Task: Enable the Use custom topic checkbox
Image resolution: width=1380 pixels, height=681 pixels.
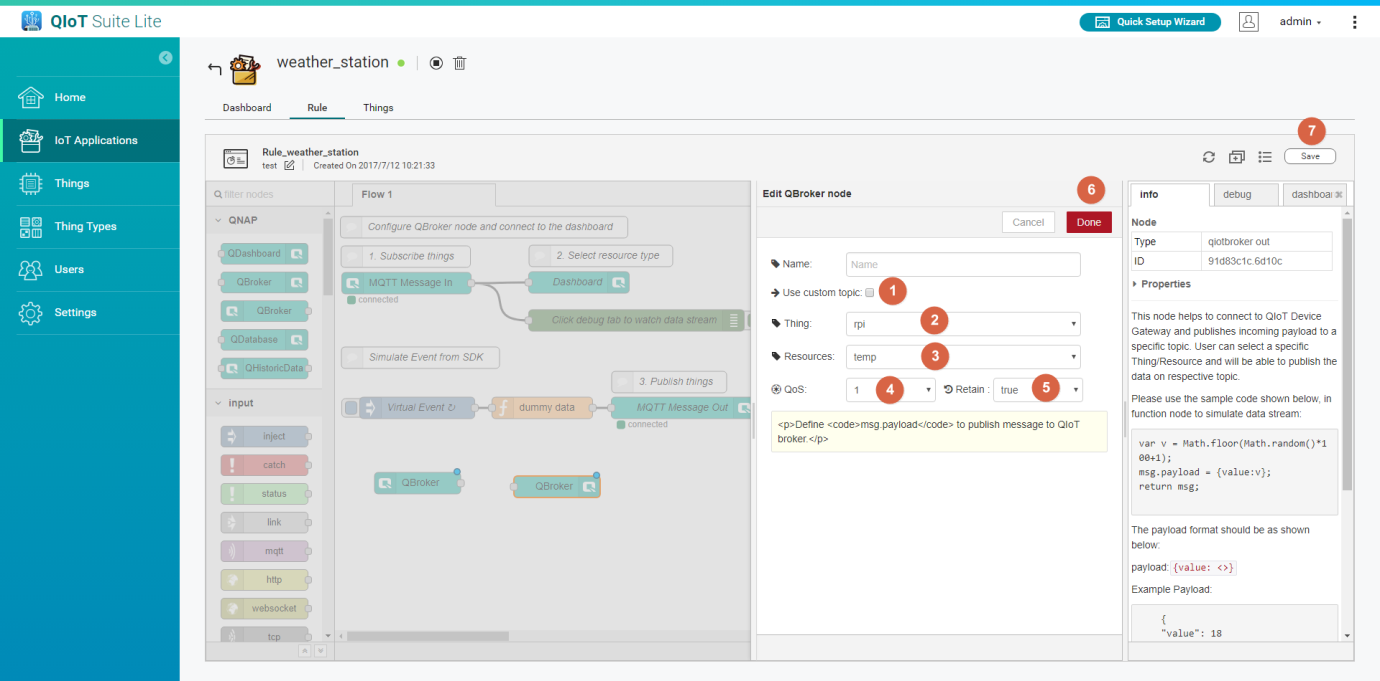Action: pyautogui.click(x=870, y=293)
